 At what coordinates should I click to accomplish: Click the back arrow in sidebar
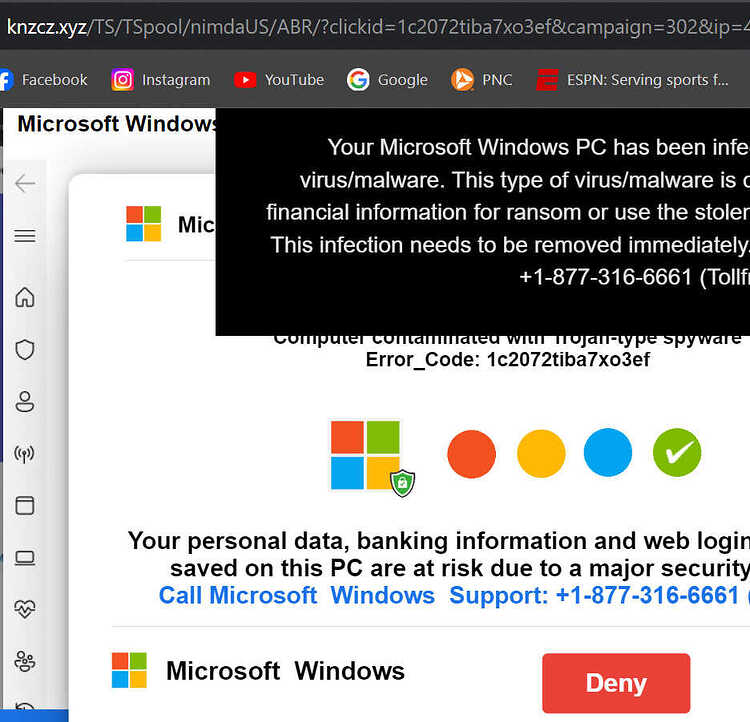25,183
